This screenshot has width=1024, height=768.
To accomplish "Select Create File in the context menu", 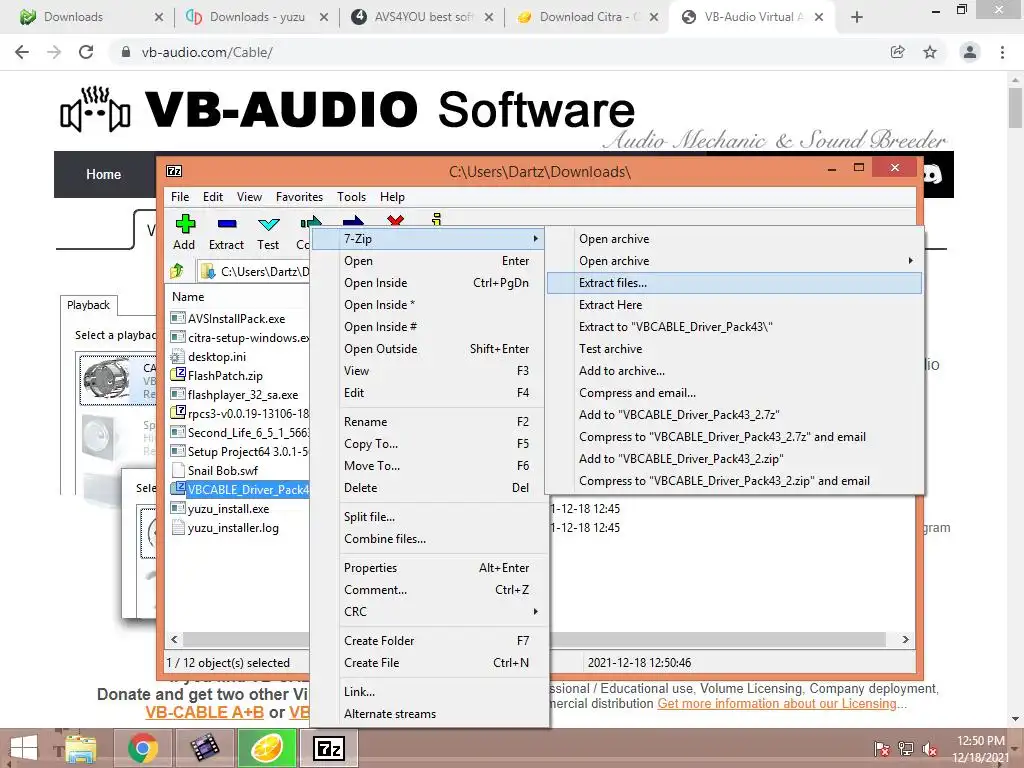I will click(428, 663).
